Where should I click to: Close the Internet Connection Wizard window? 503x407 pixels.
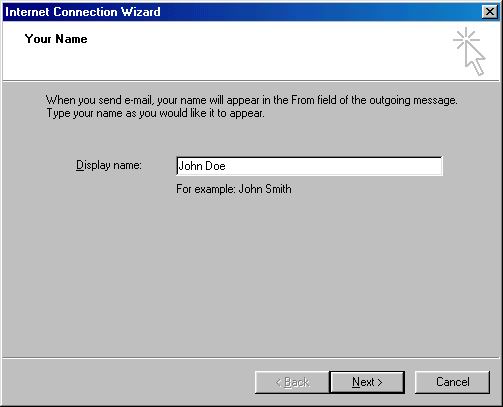[490, 12]
